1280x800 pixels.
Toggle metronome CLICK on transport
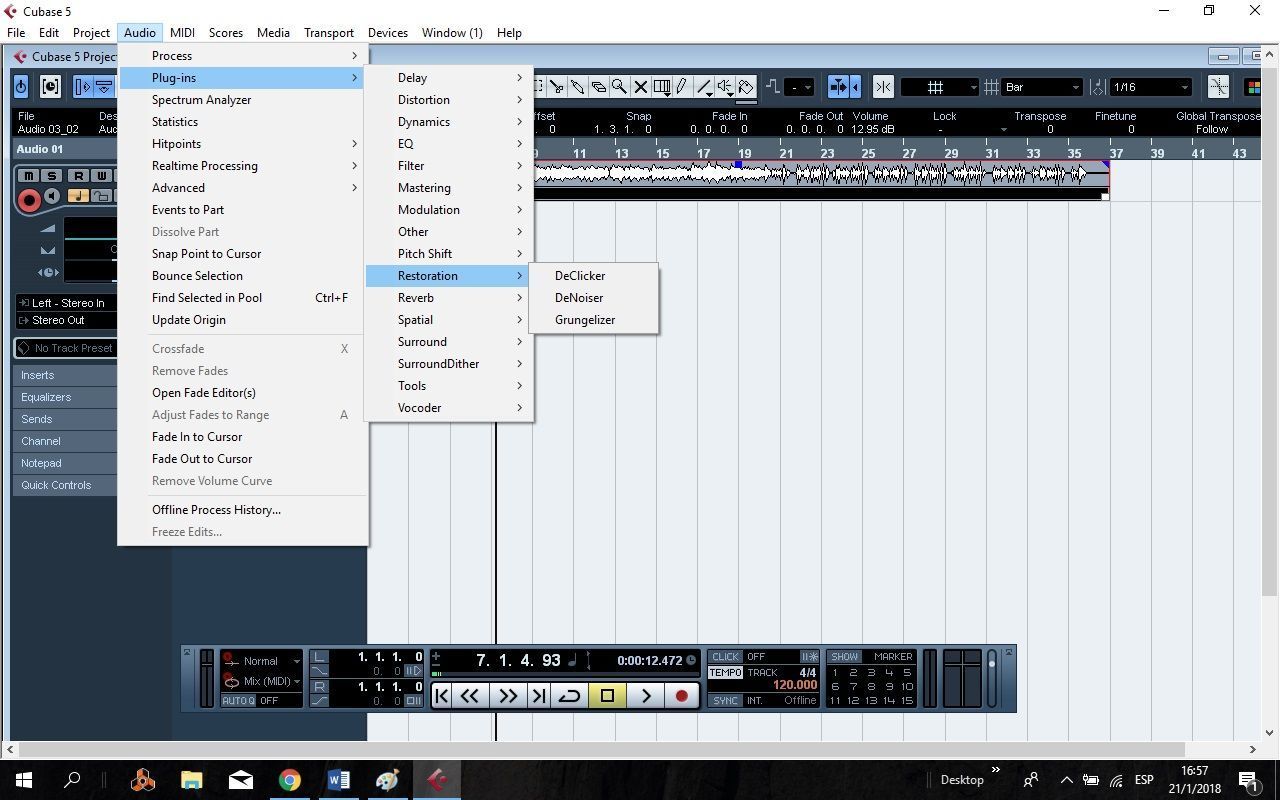[x=725, y=657]
